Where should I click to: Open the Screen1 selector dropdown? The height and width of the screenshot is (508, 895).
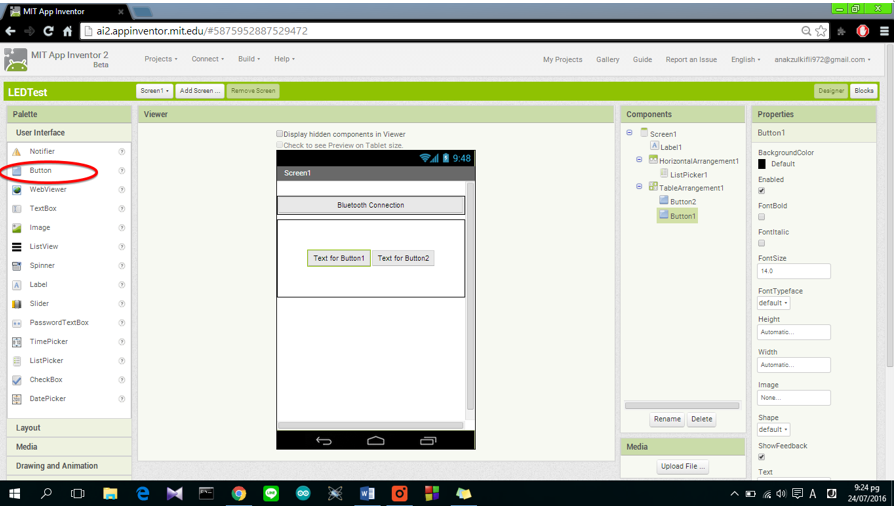pos(155,91)
